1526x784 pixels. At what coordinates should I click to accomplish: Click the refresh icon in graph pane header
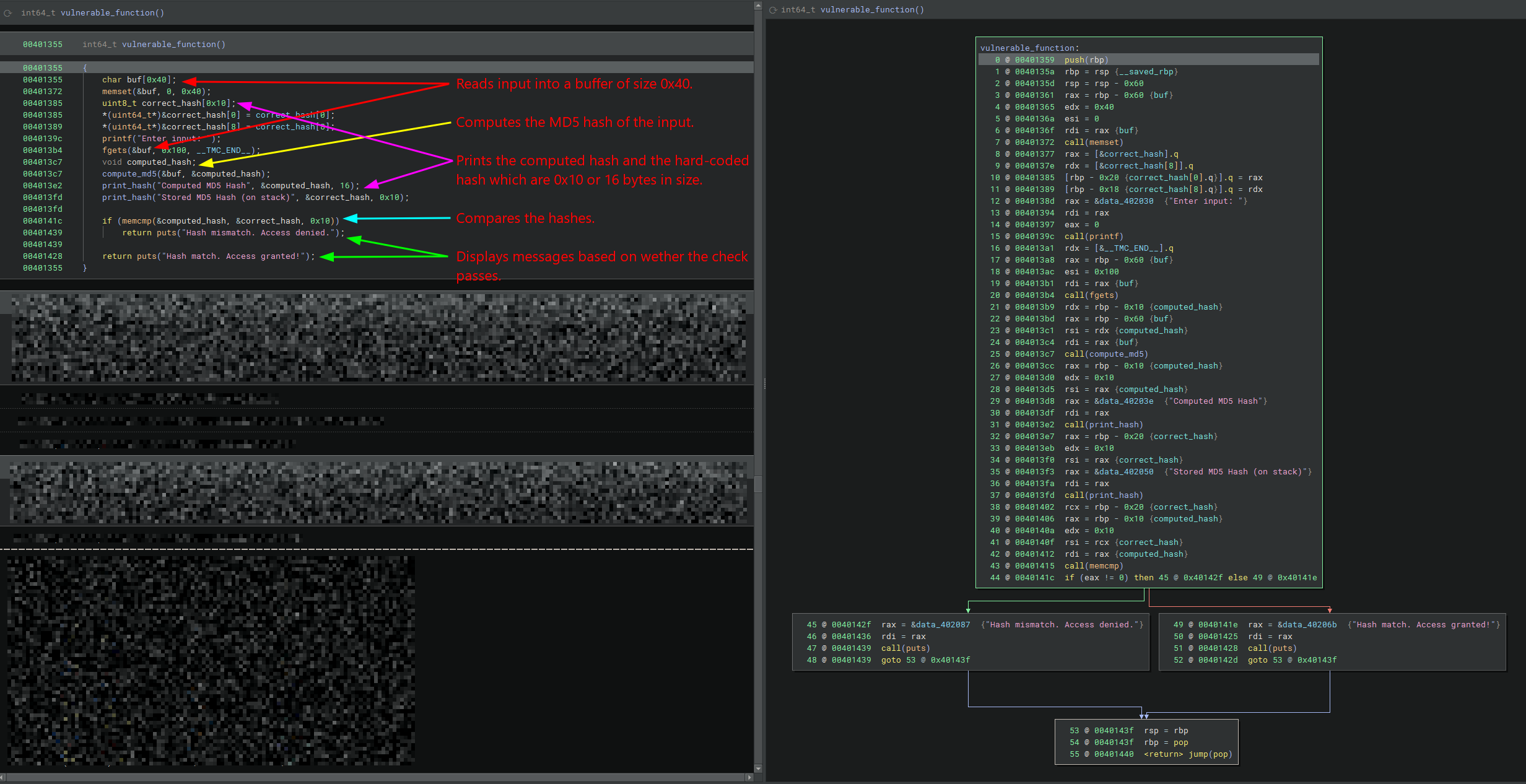[773, 10]
